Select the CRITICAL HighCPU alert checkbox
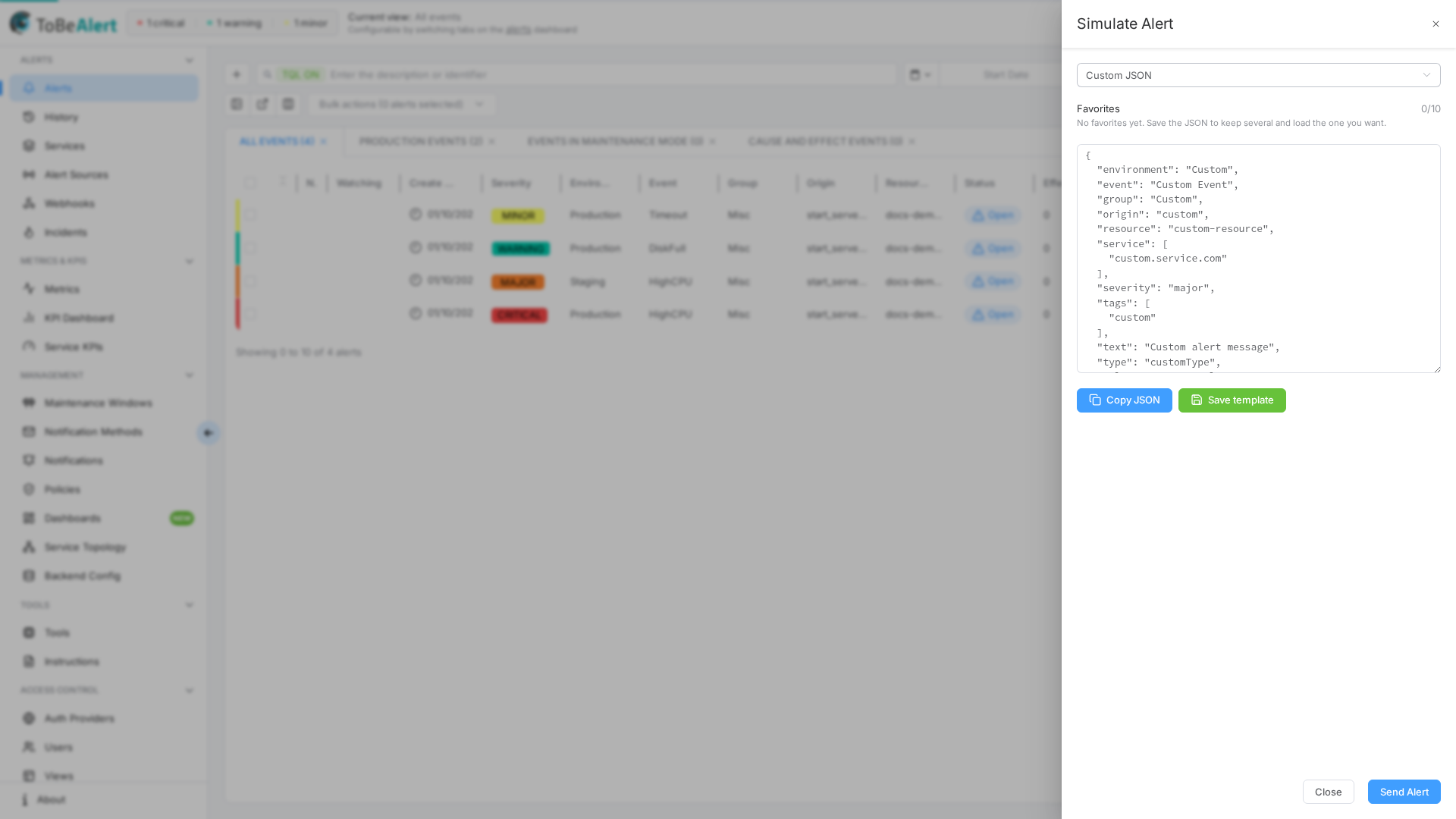This screenshot has height=819, width=1456. click(250, 314)
